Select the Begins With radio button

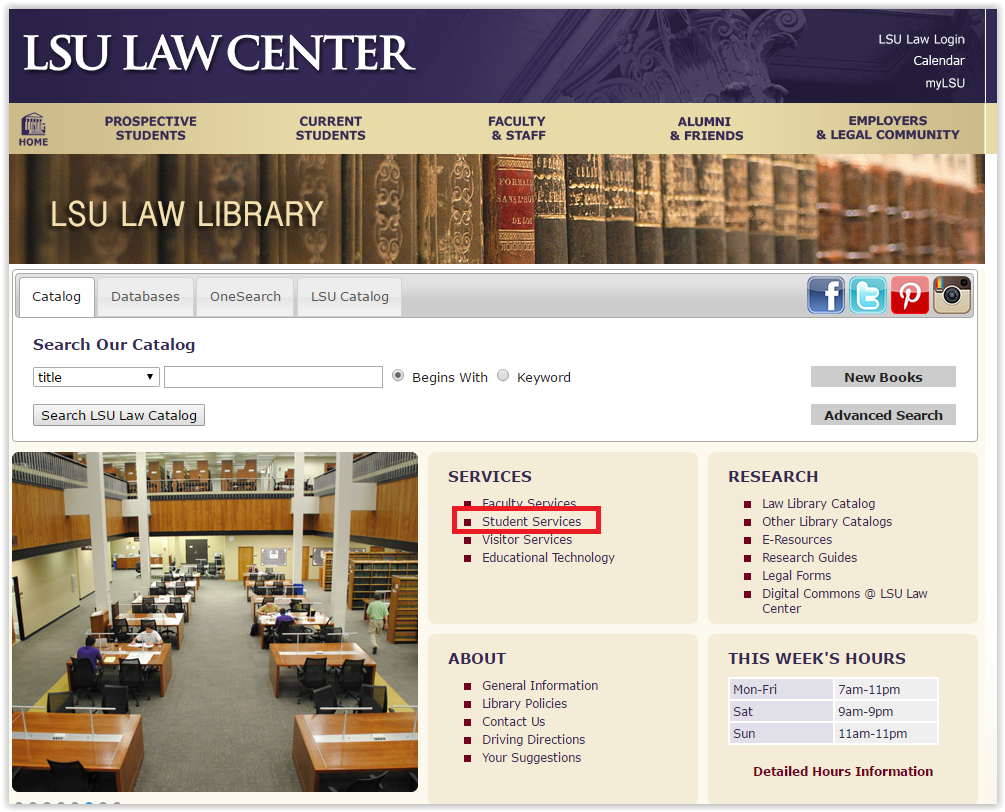tap(398, 376)
